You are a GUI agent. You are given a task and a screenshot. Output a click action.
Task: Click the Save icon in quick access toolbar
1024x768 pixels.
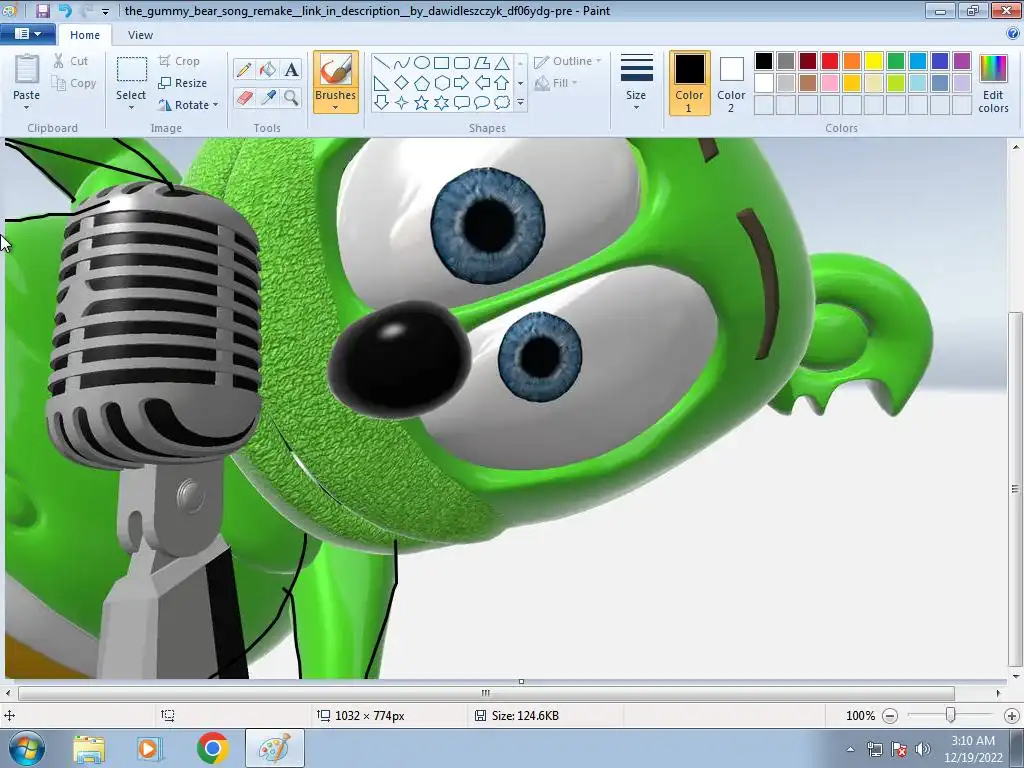(x=42, y=10)
